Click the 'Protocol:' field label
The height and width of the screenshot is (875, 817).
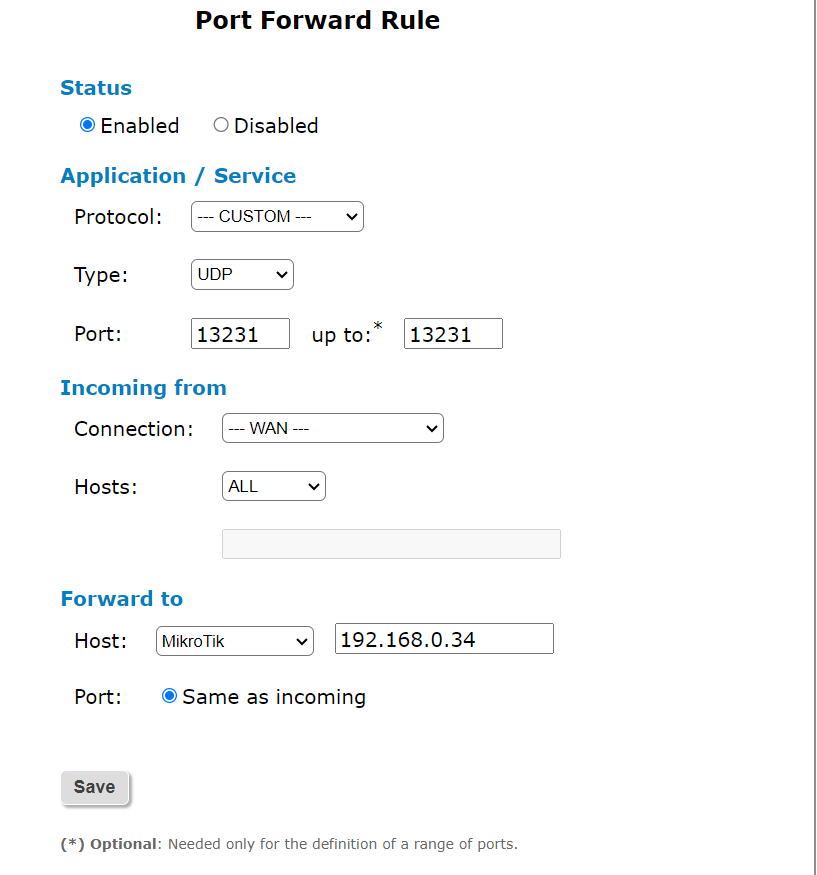click(x=118, y=217)
